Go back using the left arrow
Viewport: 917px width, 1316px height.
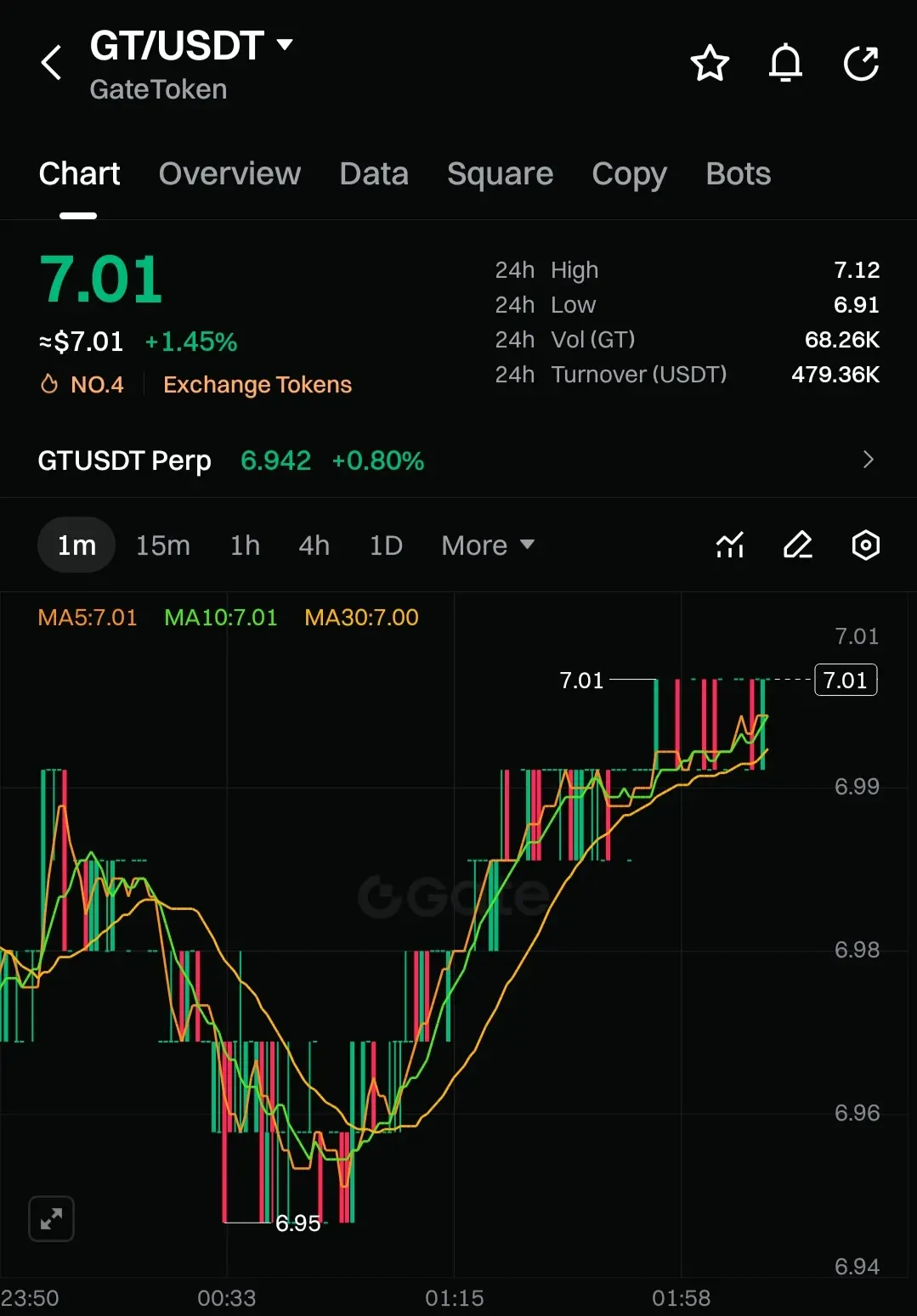(51, 63)
